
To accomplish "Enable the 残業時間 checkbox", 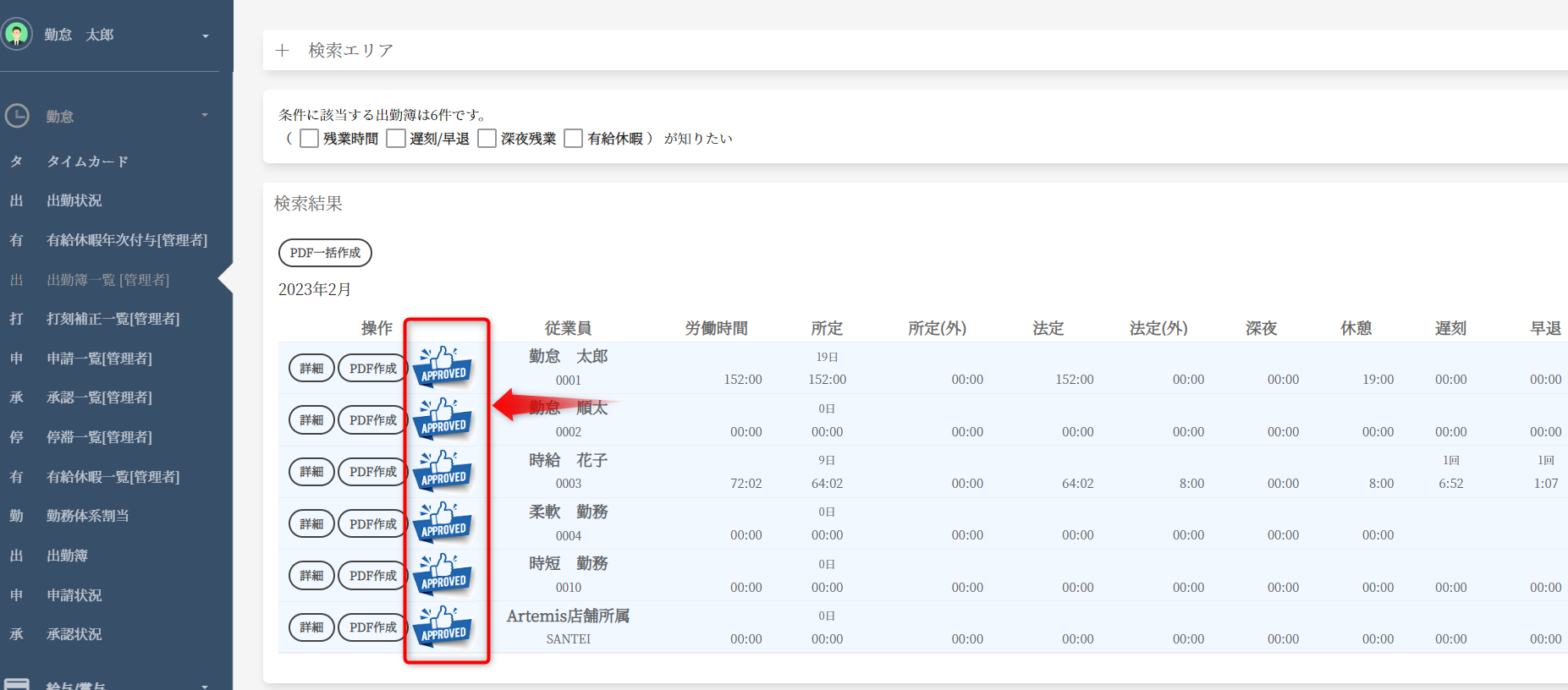I will pyautogui.click(x=310, y=139).
